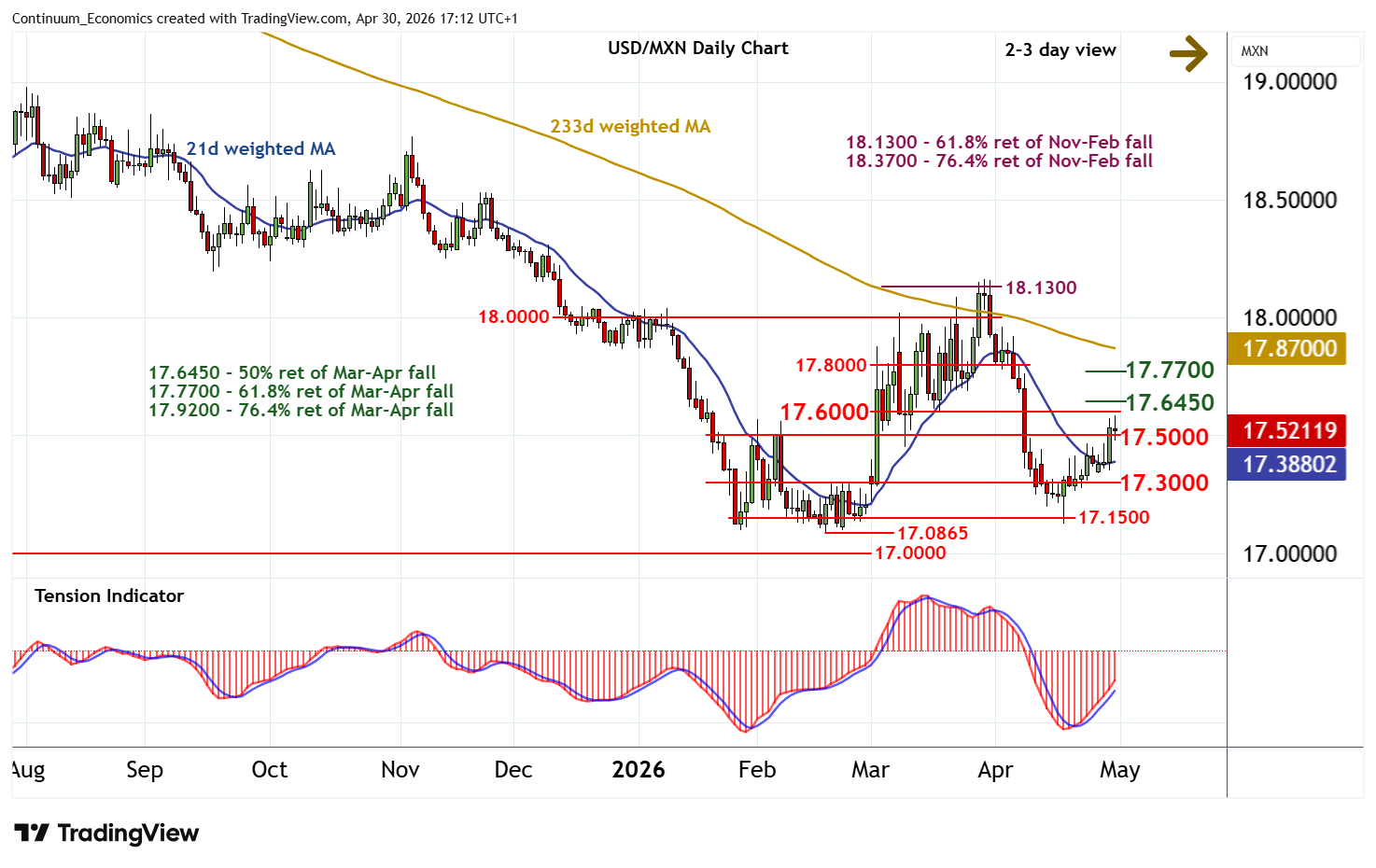The image size is (1376, 868).
Task: Select the 233d weighted MA label
Action: (x=629, y=126)
